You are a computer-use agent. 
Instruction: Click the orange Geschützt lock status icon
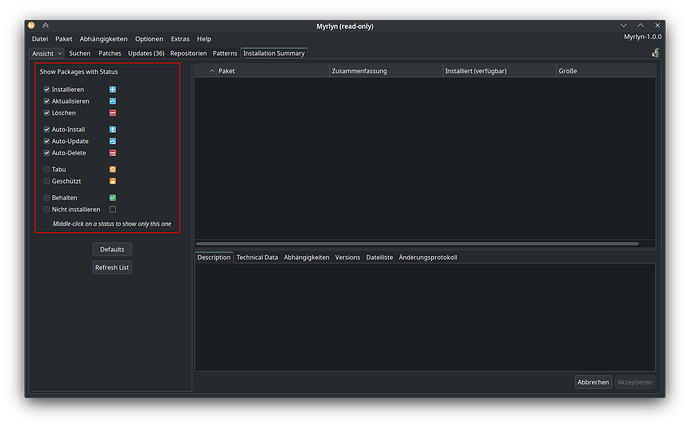[113, 181]
